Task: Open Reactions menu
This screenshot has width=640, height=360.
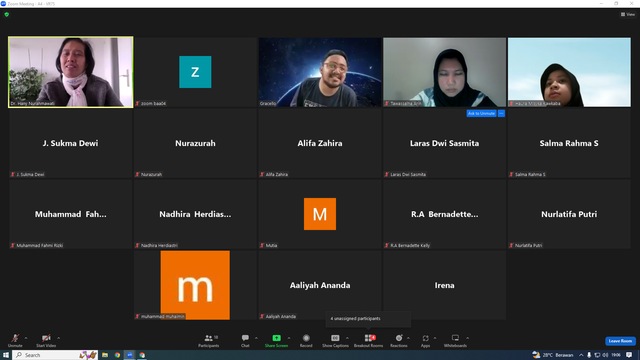Action: (x=398, y=340)
